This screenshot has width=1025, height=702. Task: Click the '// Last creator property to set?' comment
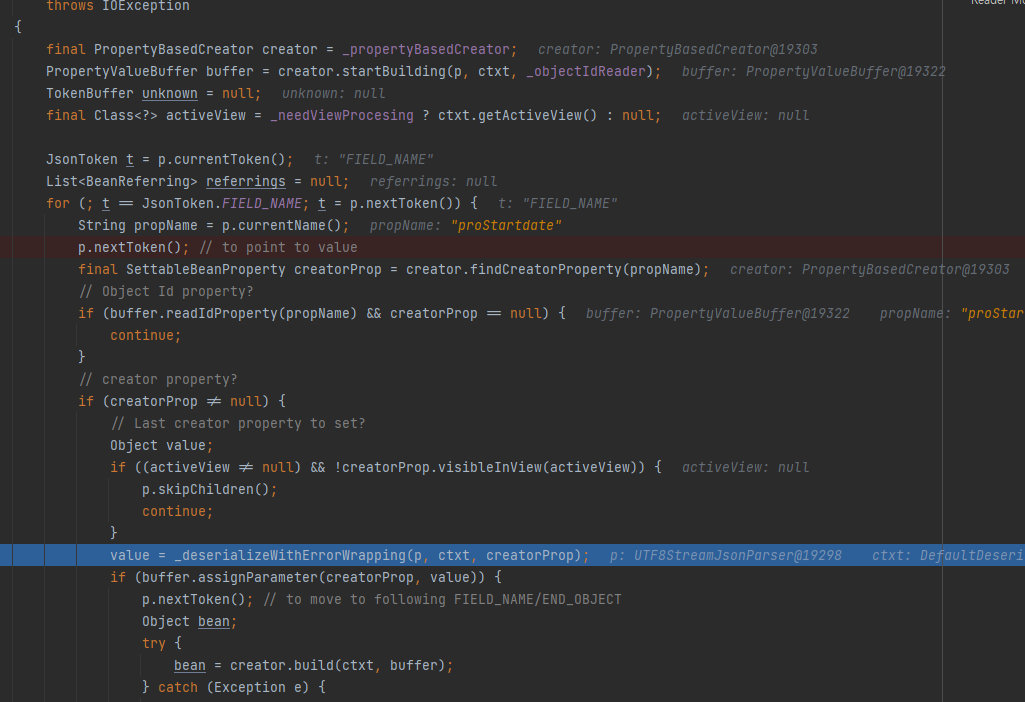point(237,424)
